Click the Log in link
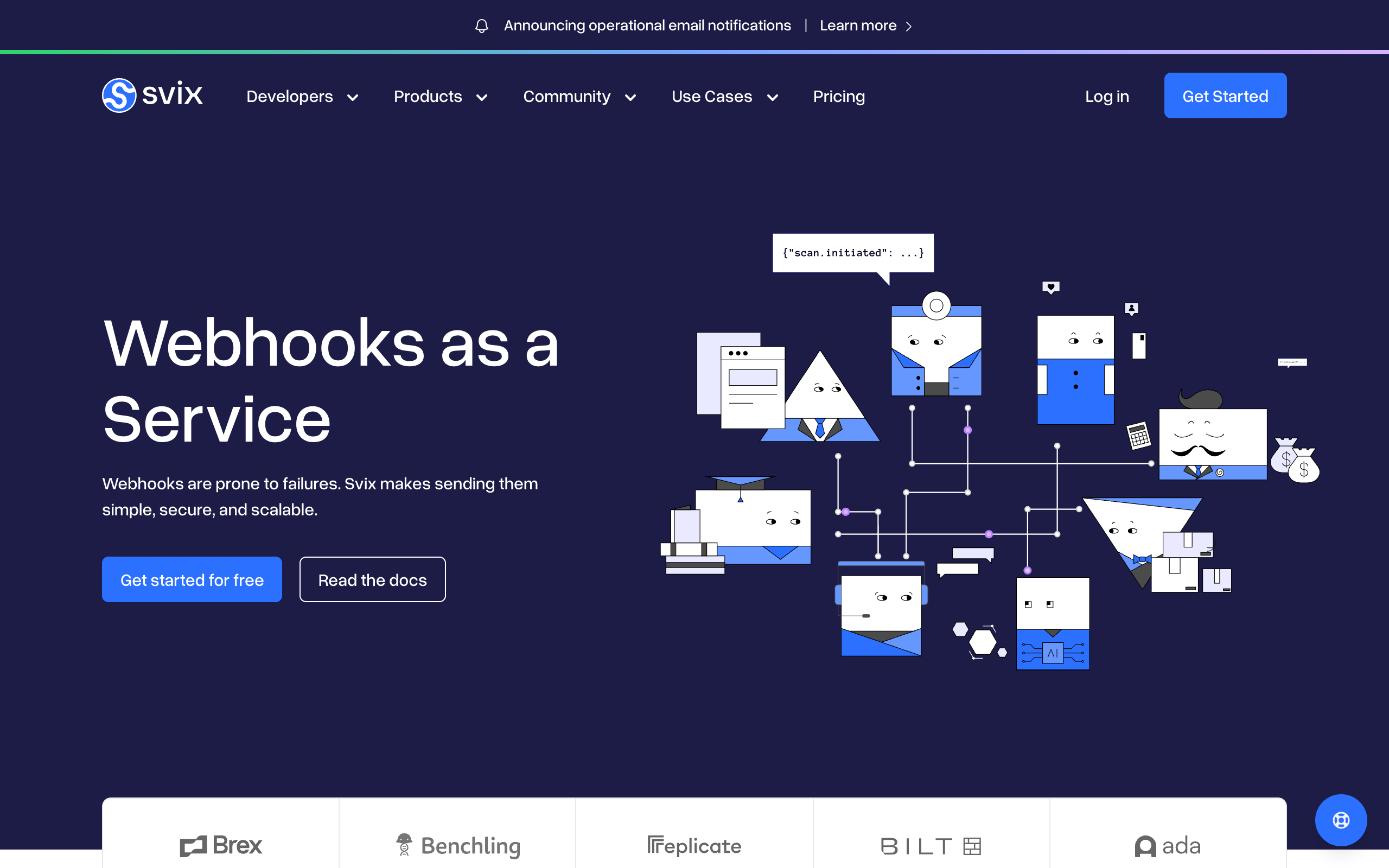 click(1107, 97)
